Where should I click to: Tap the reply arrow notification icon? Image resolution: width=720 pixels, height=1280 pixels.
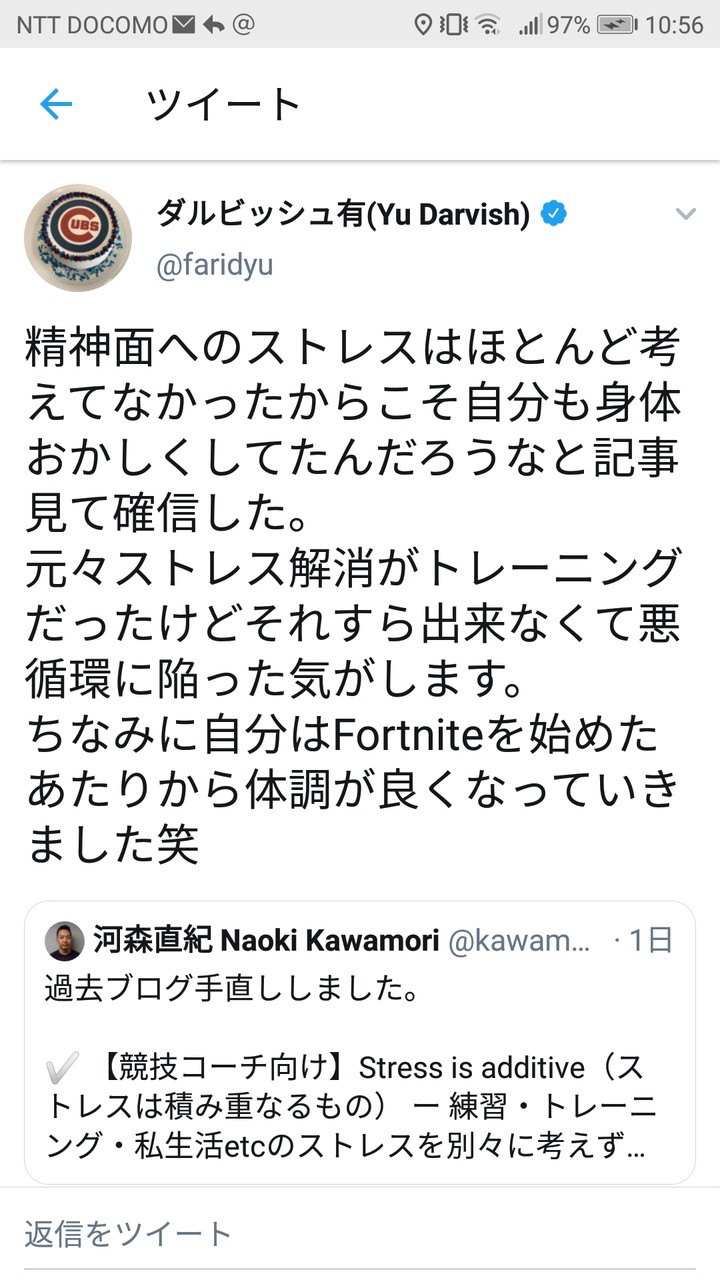coord(212,24)
